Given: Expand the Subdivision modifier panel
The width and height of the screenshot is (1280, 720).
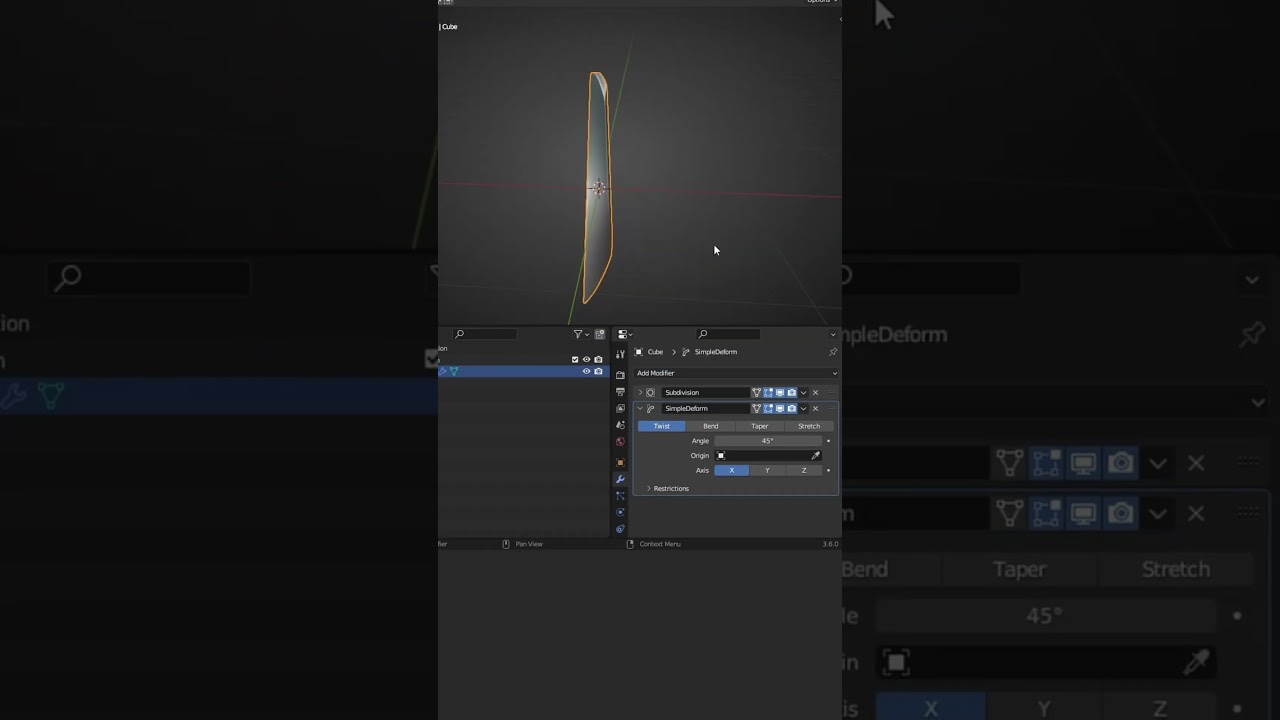Looking at the screenshot, I should pos(640,393).
